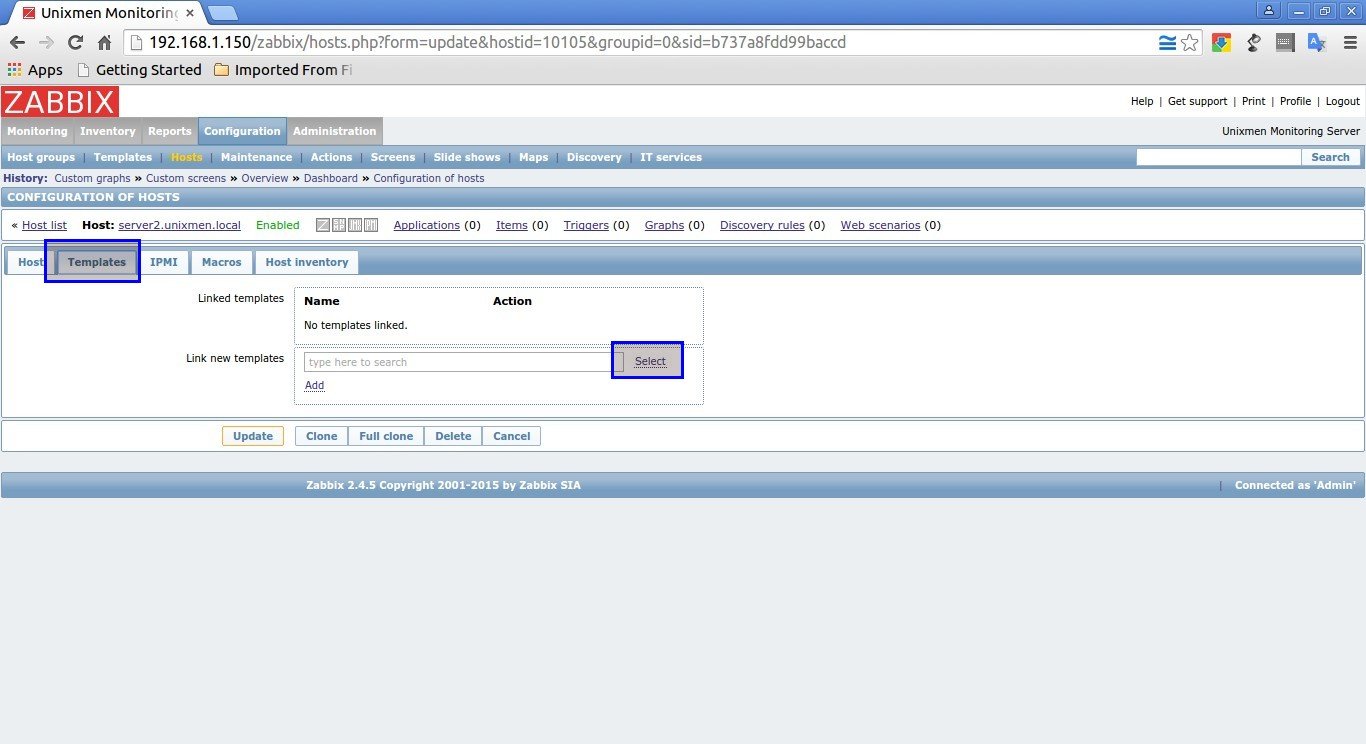Open Overview in history breadcrumb
Viewport: 1366px width, 744px height.
click(x=265, y=178)
